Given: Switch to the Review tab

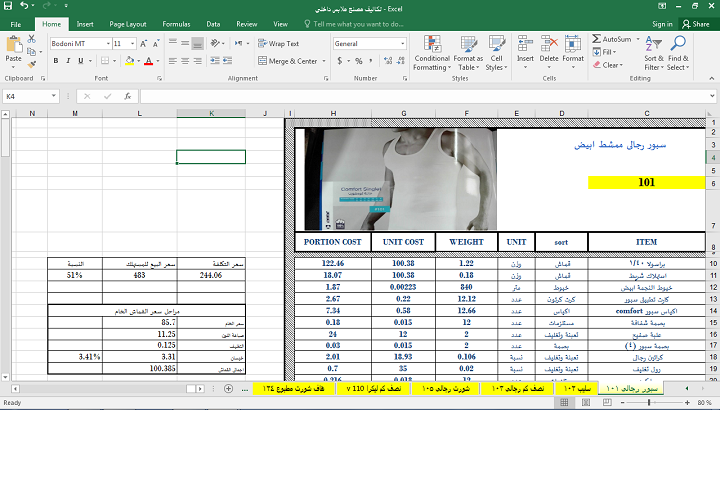Looking at the screenshot, I should coord(247,24).
